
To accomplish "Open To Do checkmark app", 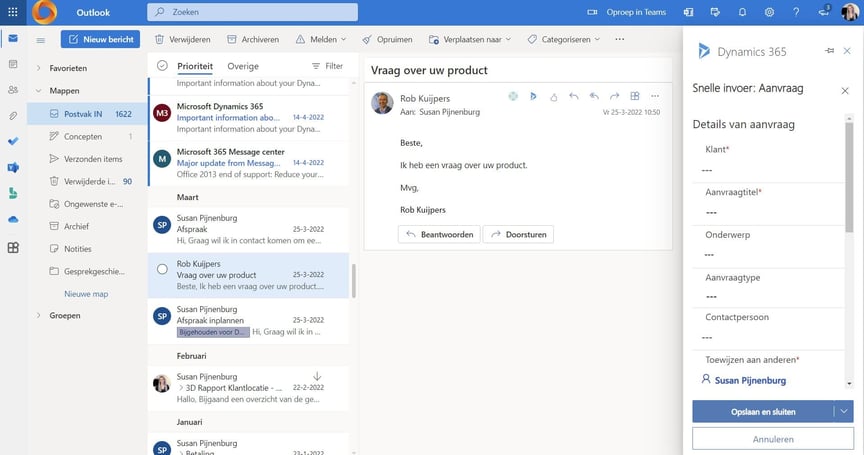I will point(13,142).
